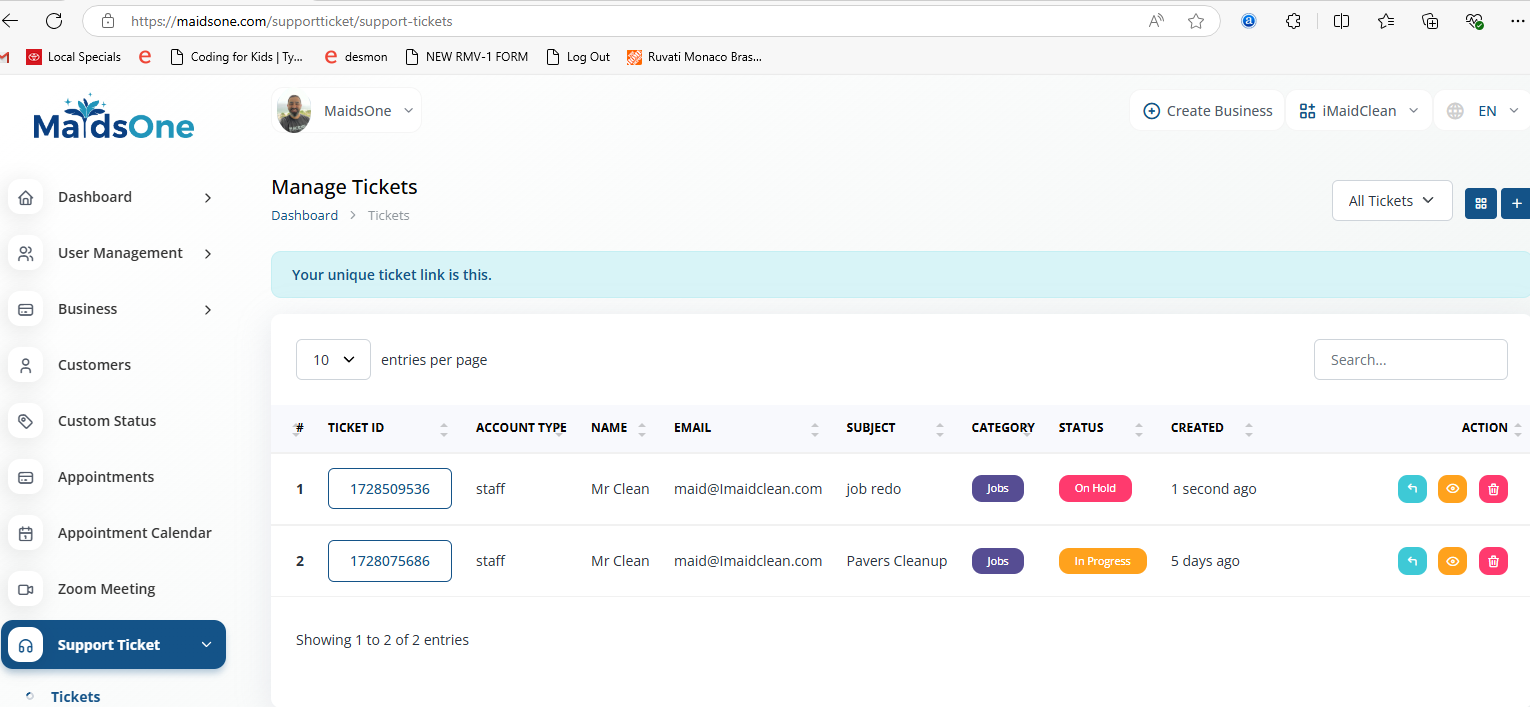This screenshot has width=1530, height=707.
Task: Open ticket ID 1728075686 link
Action: click(389, 561)
